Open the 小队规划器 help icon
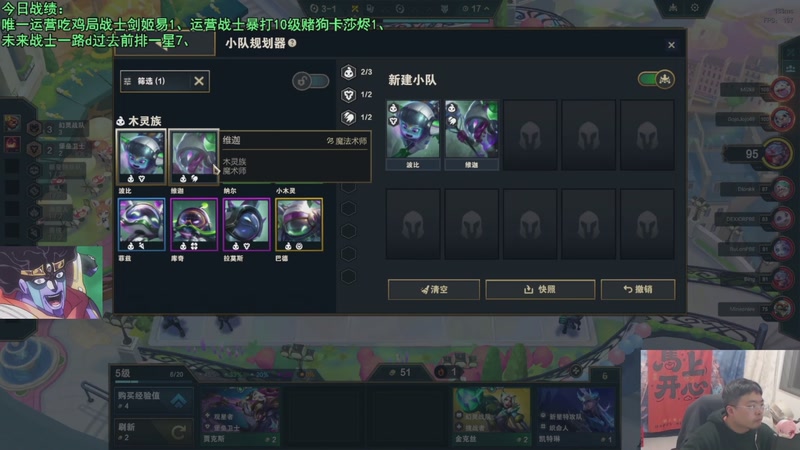Image resolution: width=800 pixels, height=450 pixels. (x=292, y=43)
